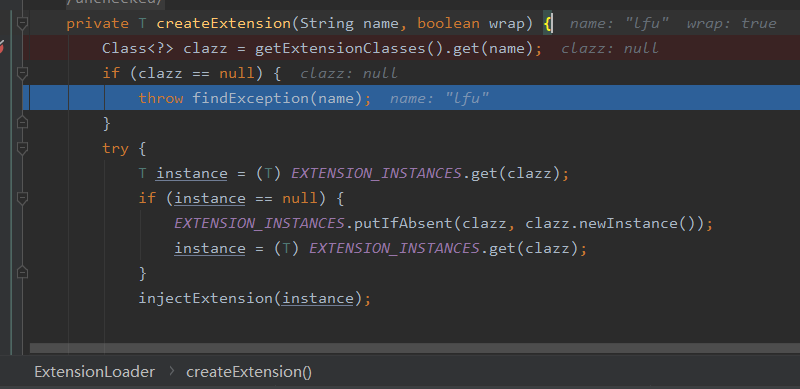Click fold-end marker after the throw statement

[x=22, y=123]
